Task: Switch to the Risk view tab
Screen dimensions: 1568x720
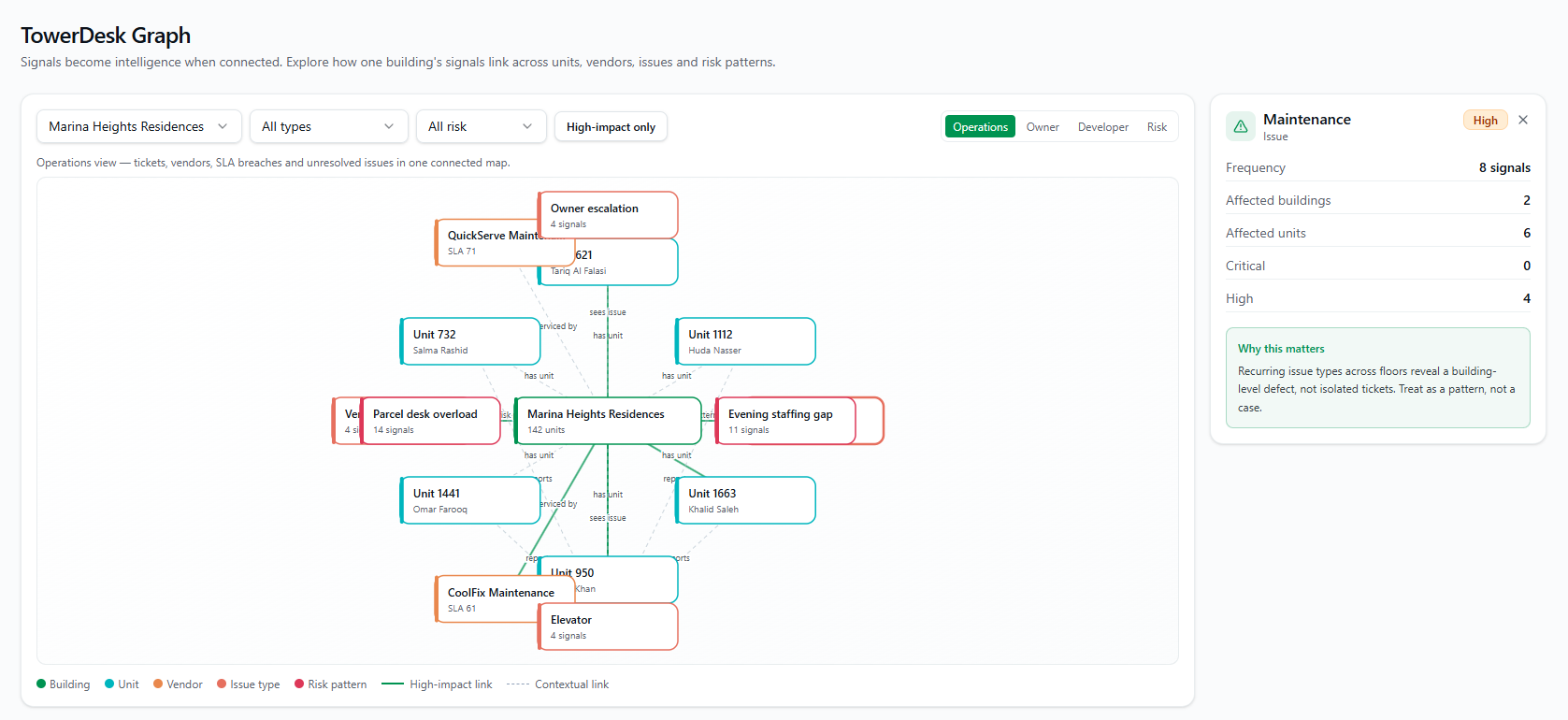Action: (1157, 126)
